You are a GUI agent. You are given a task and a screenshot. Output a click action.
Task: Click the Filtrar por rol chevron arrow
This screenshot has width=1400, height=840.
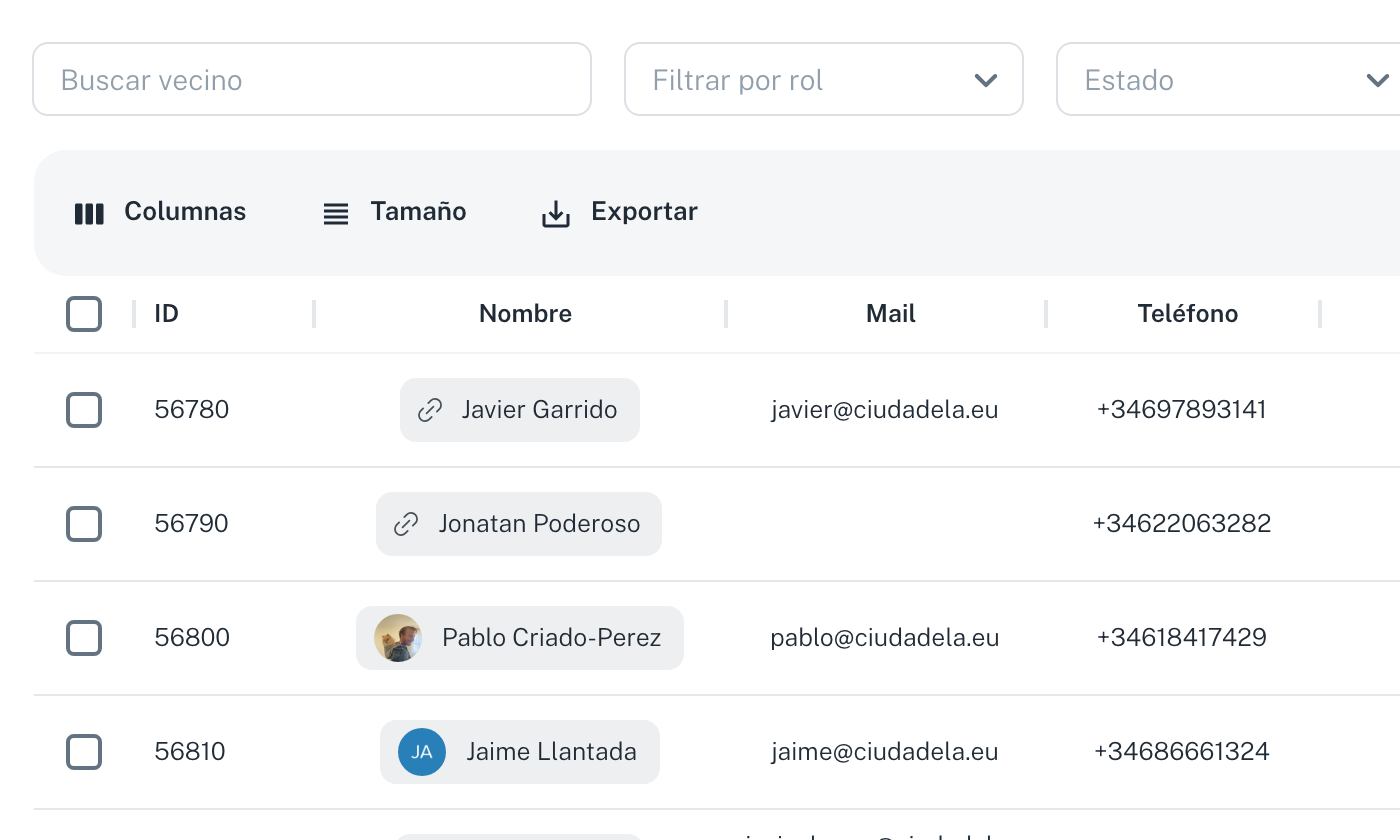(986, 80)
